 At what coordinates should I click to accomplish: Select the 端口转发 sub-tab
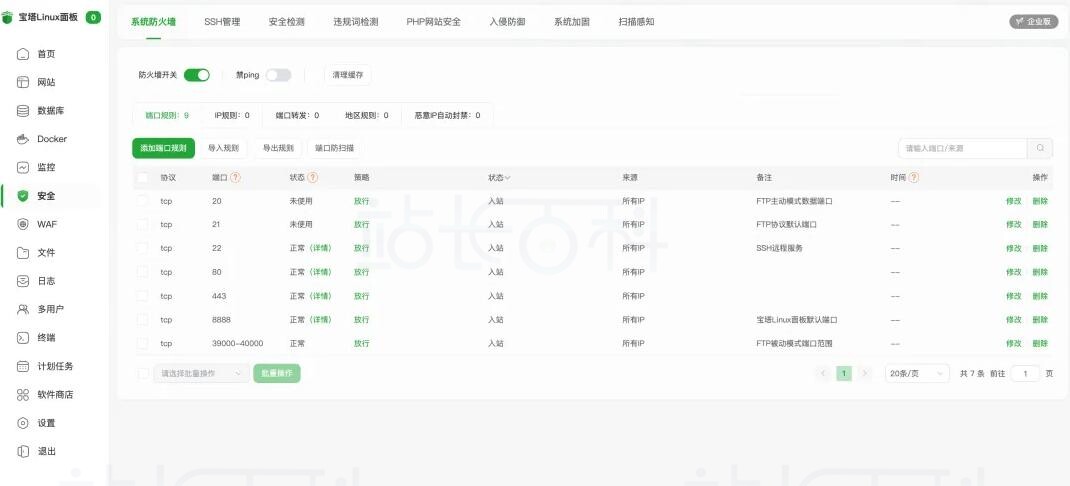click(x=298, y=115)
